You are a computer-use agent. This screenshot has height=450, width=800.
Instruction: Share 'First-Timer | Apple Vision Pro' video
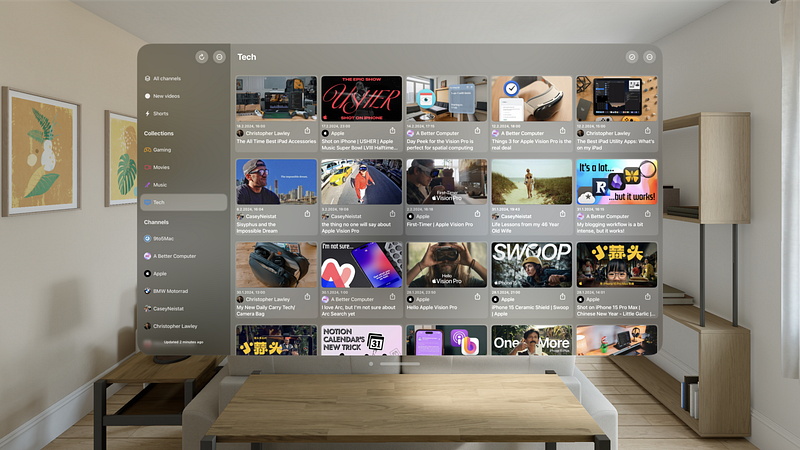pyautogui.click(x=477, y=214)
